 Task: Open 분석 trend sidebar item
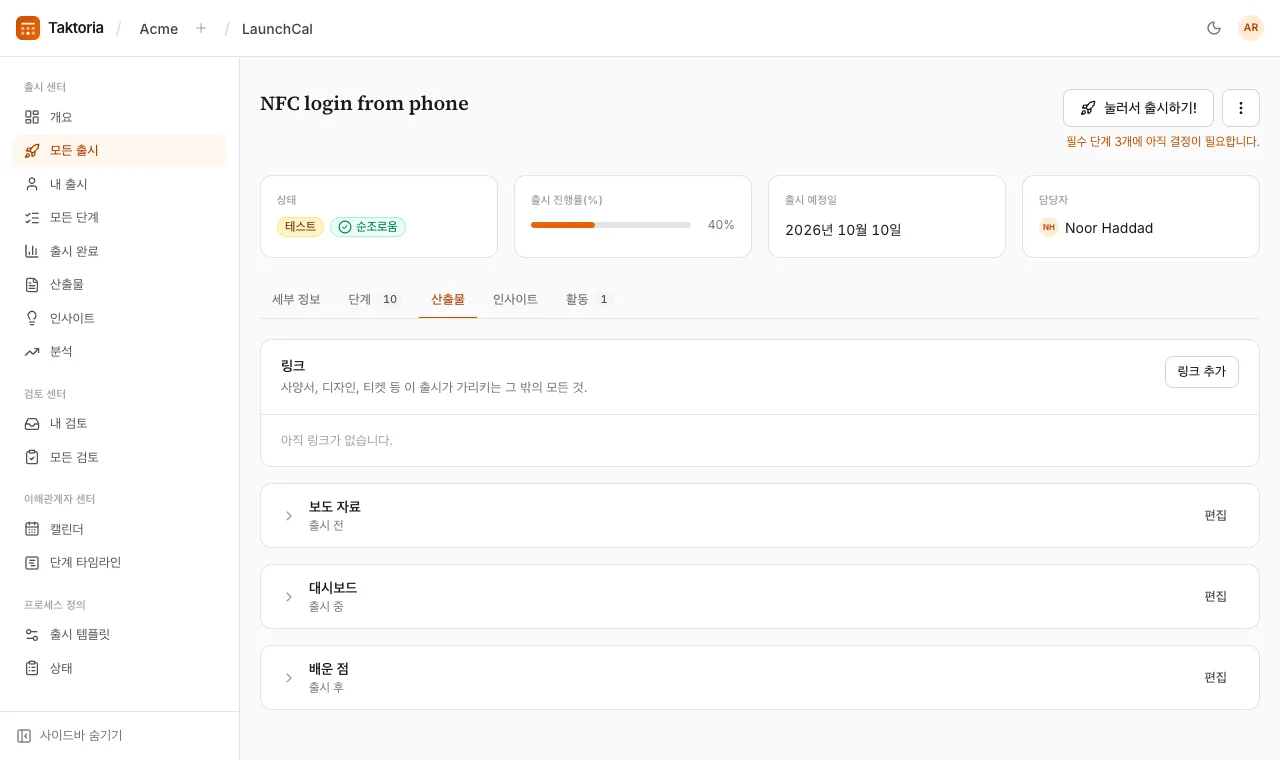point(119,351)
